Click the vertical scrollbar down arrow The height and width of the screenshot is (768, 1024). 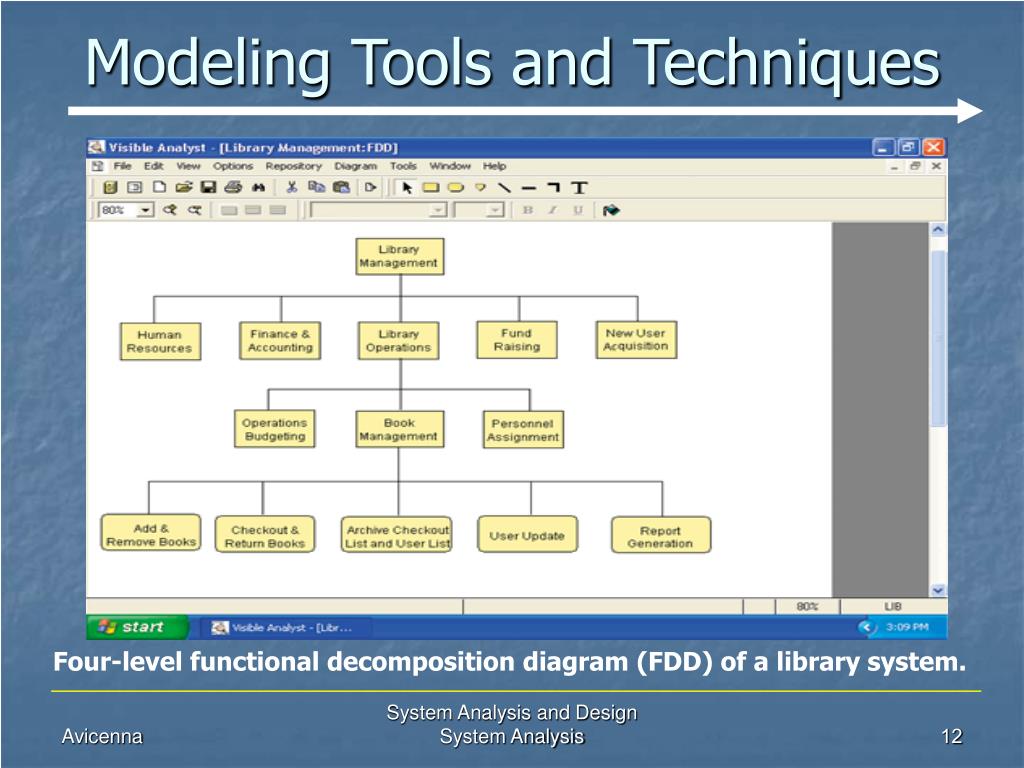coord(938,590)
